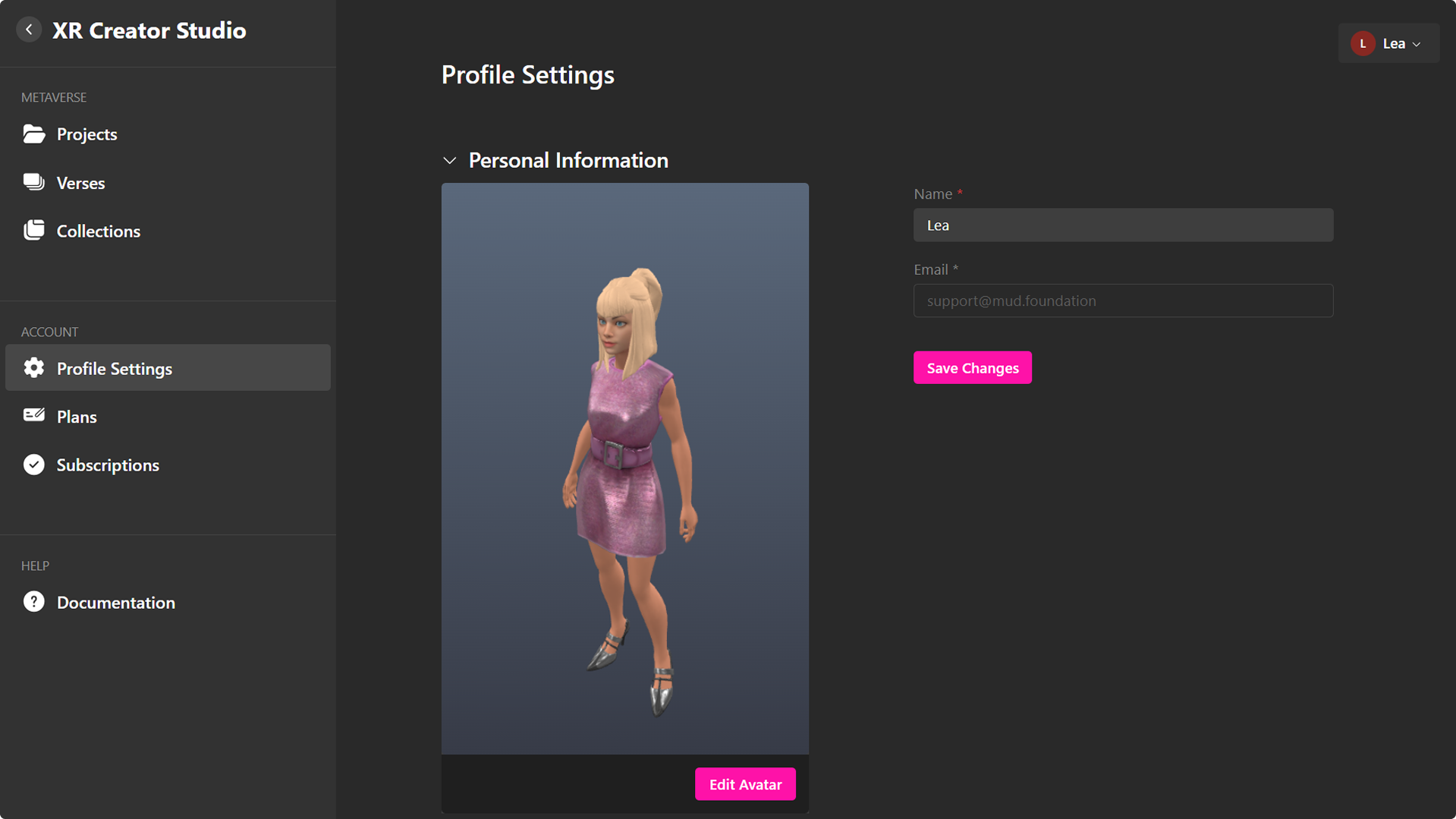Viewport: 1456px width, 819px height.
Task: Open the Lea account dropdown
Action: pyautogui.click(x=1394, y=43)
